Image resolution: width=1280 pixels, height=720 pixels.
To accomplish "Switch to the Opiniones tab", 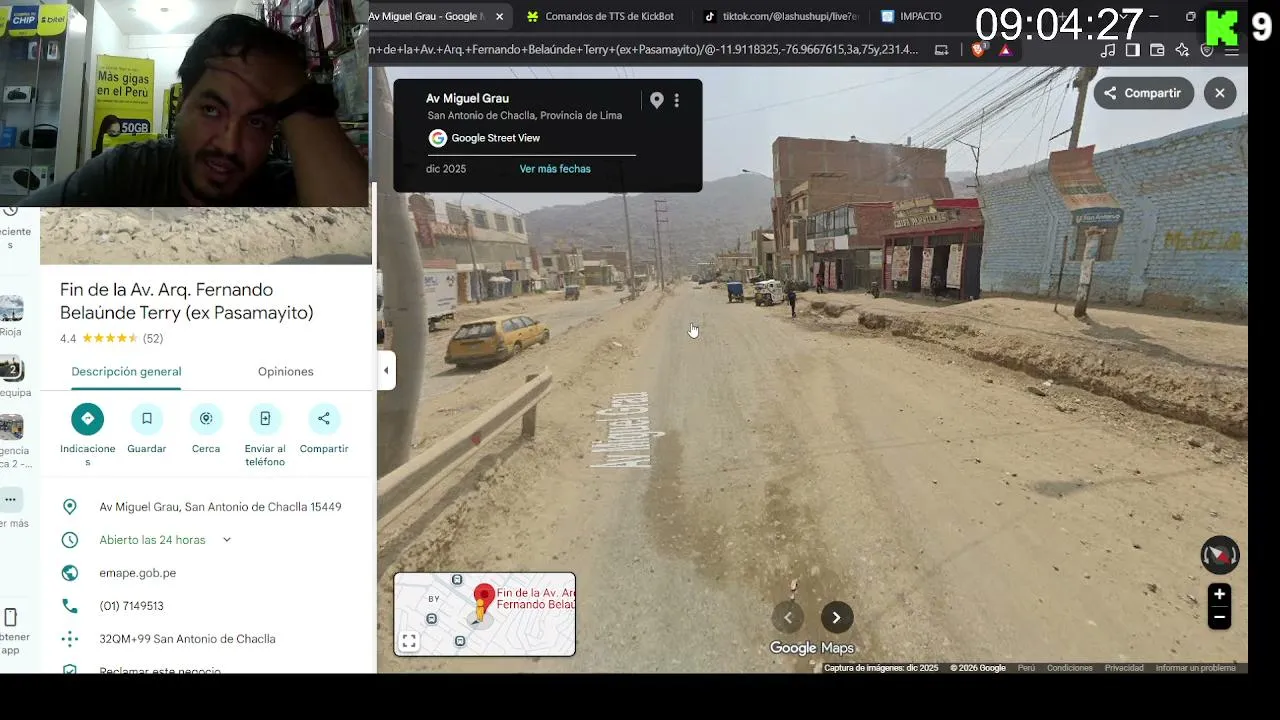I will coord(286,372).
